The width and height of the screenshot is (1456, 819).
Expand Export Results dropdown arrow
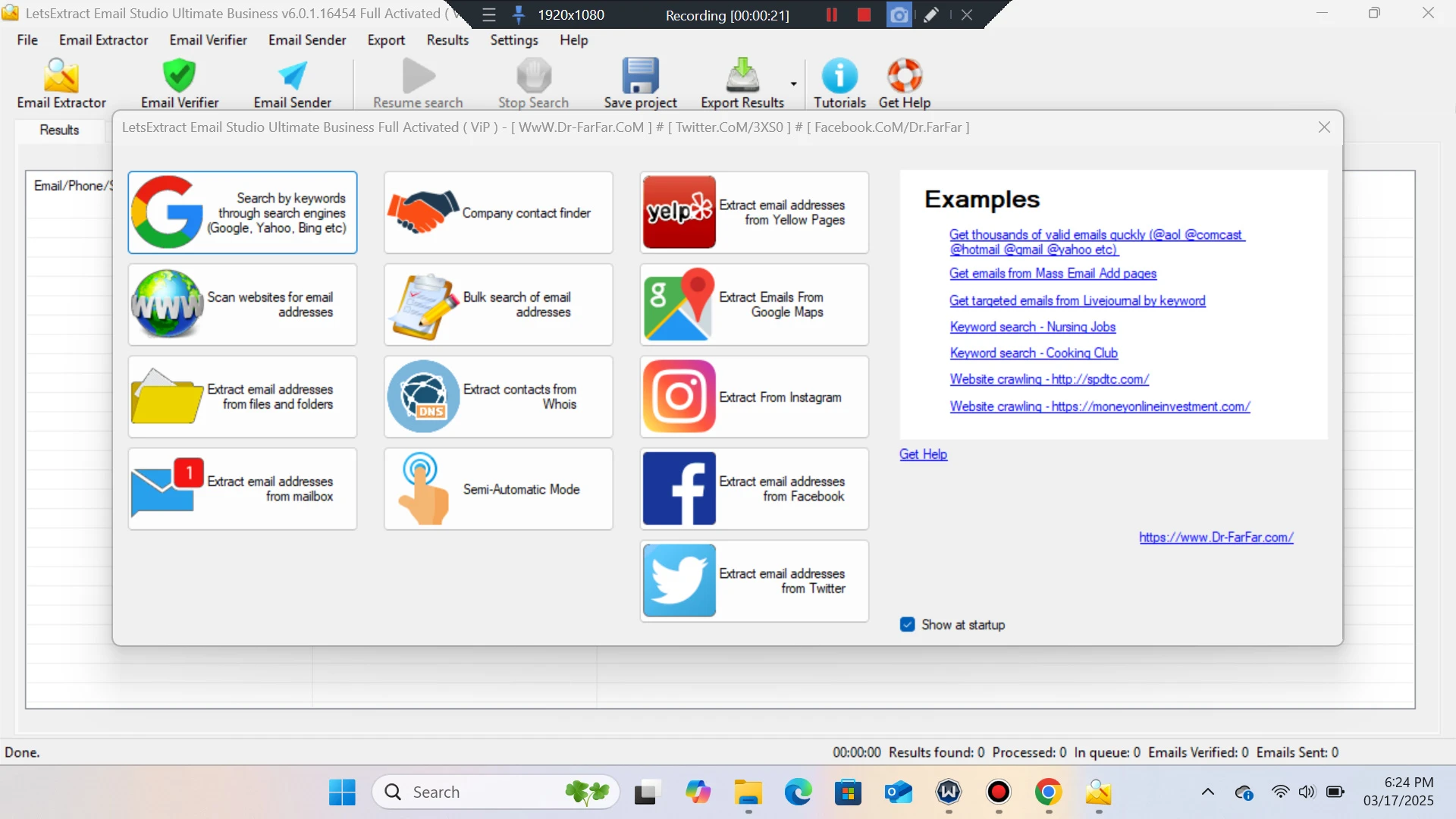tap(793, 84)
